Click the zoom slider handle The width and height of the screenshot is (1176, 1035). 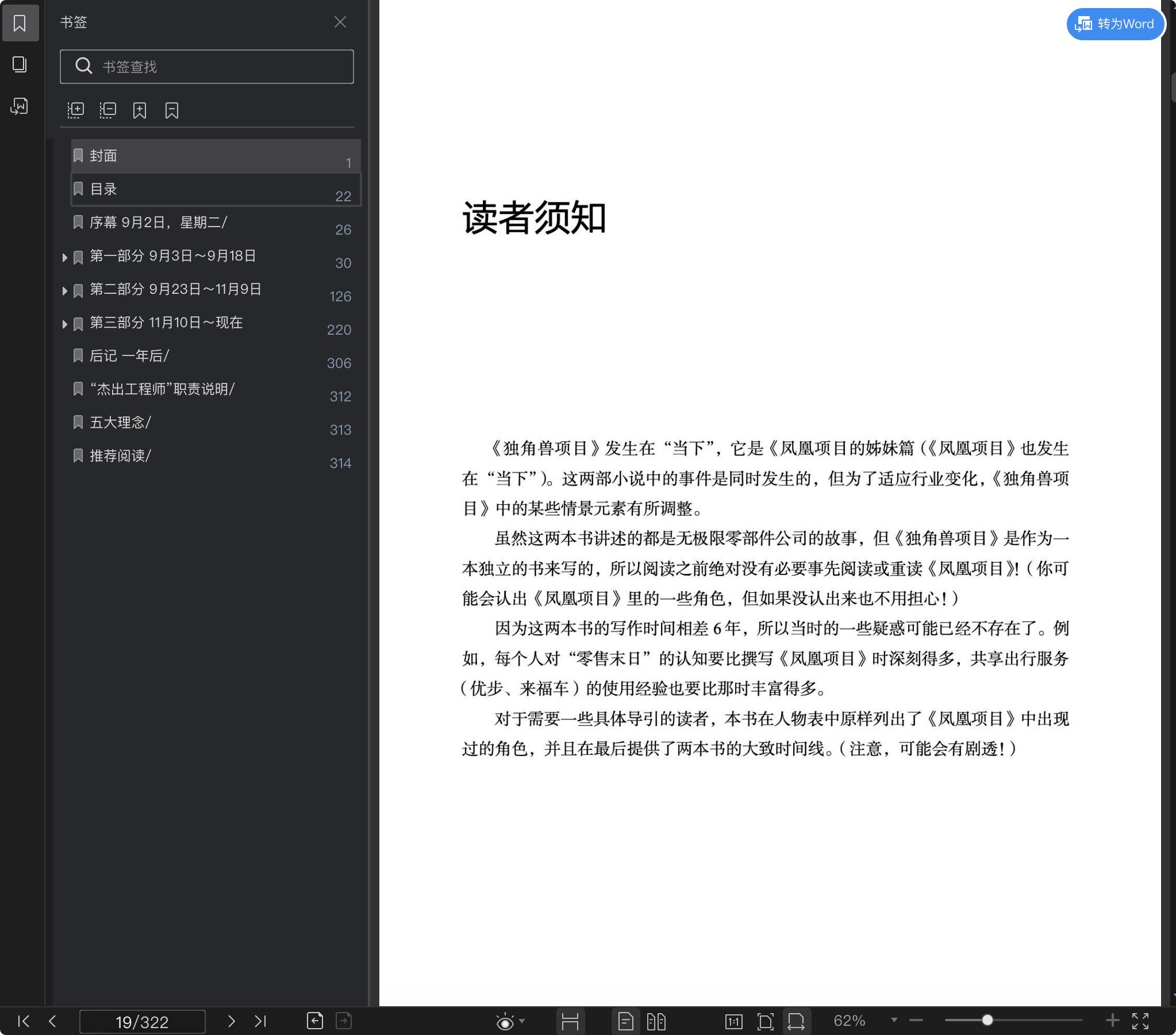987,1021
